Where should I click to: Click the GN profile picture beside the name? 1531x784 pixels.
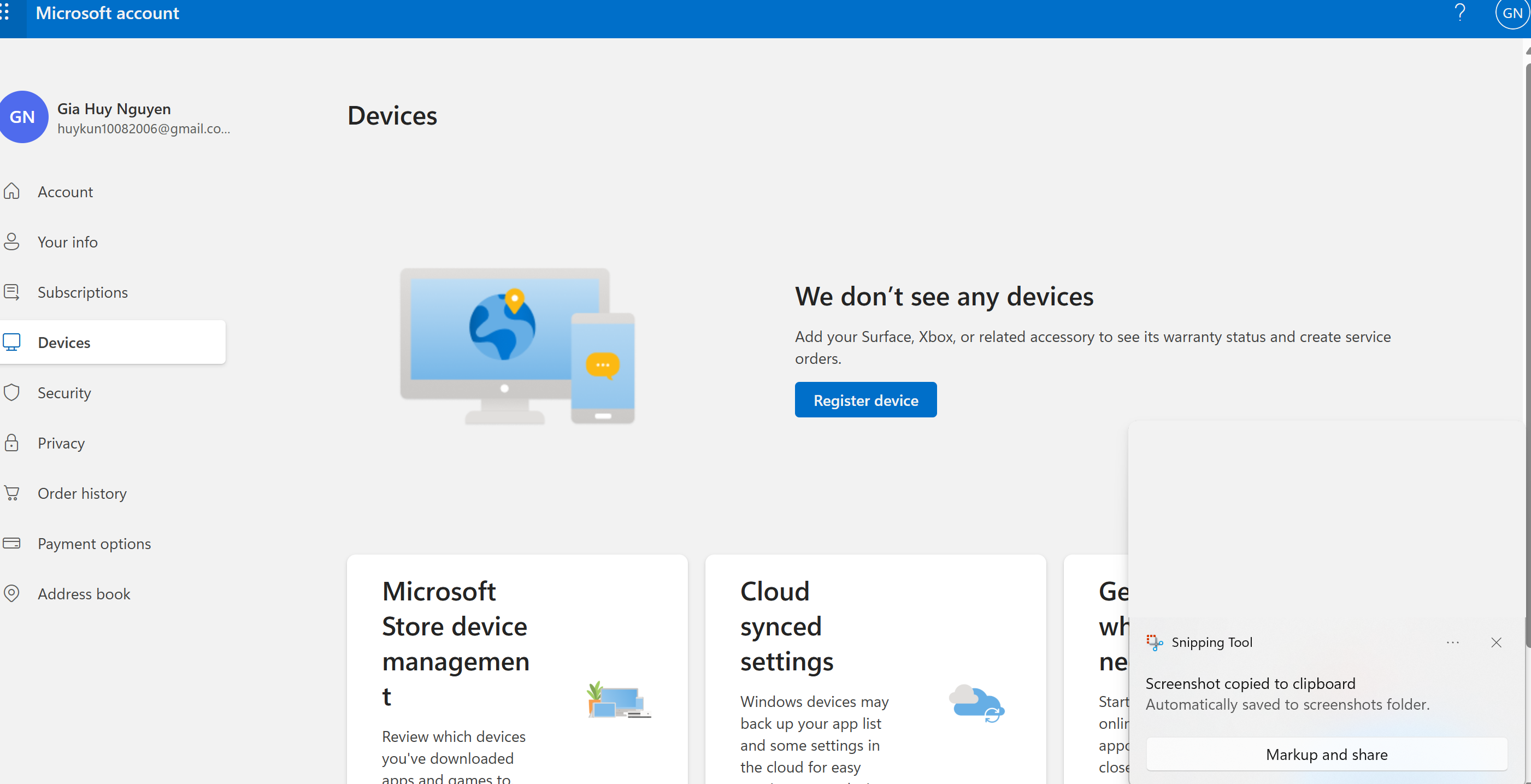(x=24, y=117)
